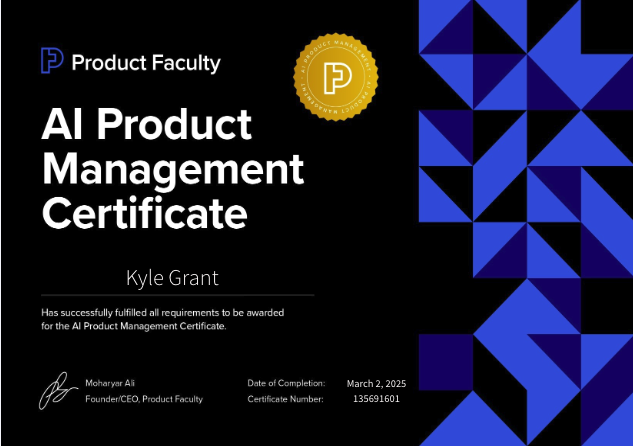Click the "Date of Completion:" label
633x446 pixels.
pyautogui.click(x=286, y=383)
